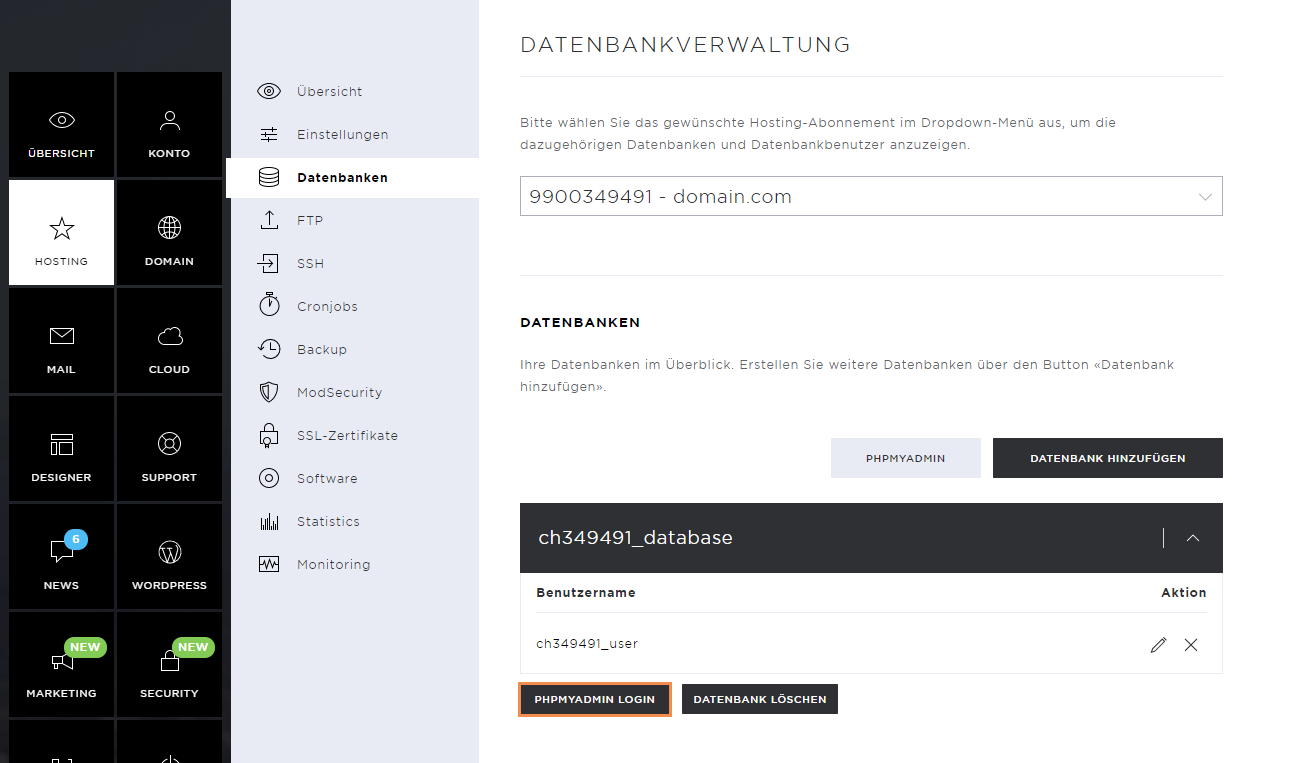1301x763 pixels.
Task: Open the Software menu item
Action: tap(327, 478)
